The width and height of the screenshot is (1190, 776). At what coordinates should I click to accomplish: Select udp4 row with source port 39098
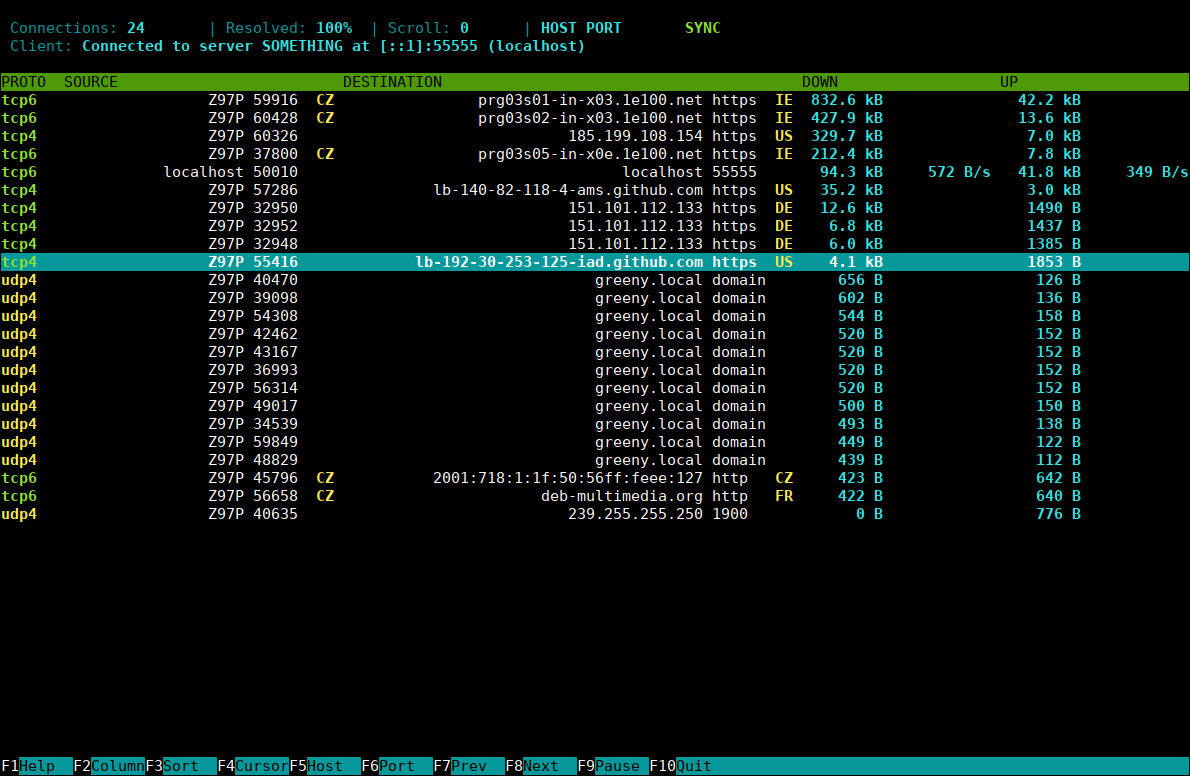(595, 298)
